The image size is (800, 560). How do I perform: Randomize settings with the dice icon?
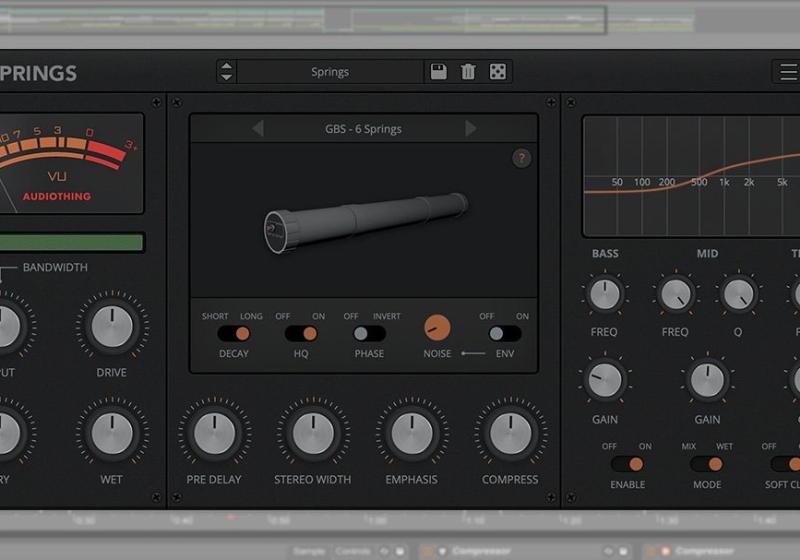pyautogui.click(x=497, y=71)
